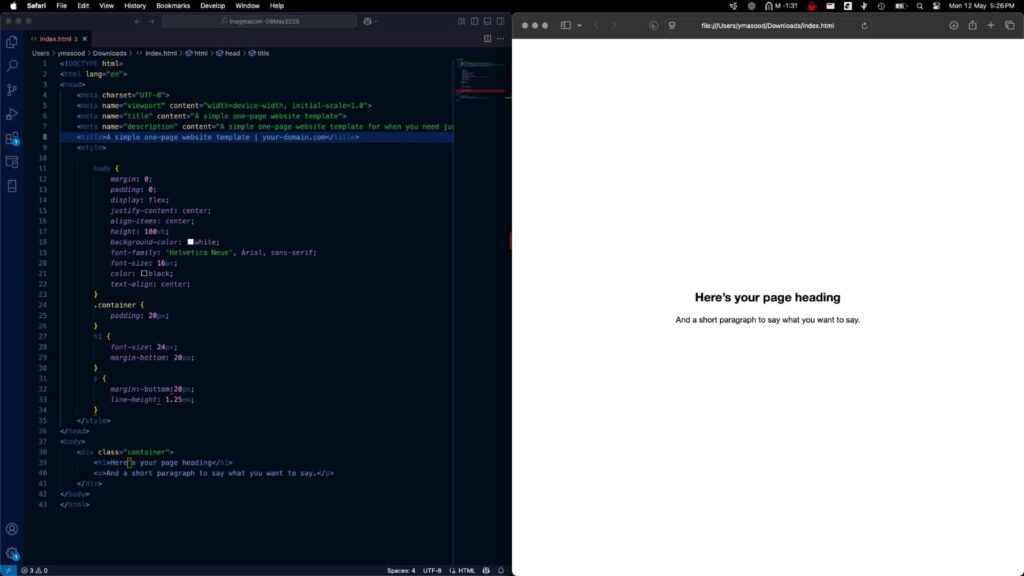The image size is (1024, 576).
Task: Click the Safari share icon
Action: pyautogui.click(x=972, y=25)
